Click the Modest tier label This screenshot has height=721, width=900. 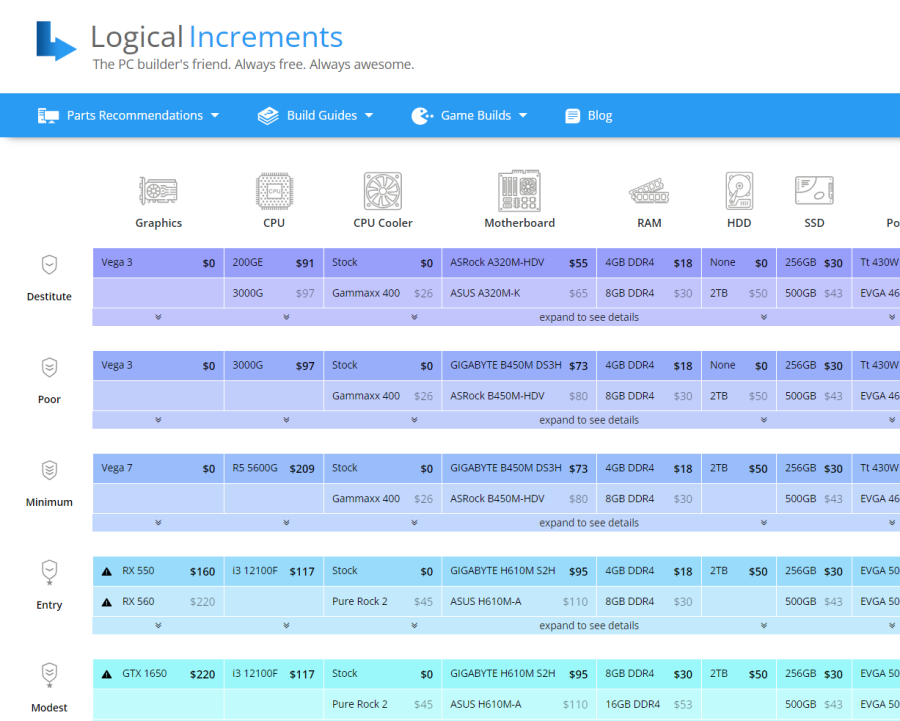coord(49,708)
